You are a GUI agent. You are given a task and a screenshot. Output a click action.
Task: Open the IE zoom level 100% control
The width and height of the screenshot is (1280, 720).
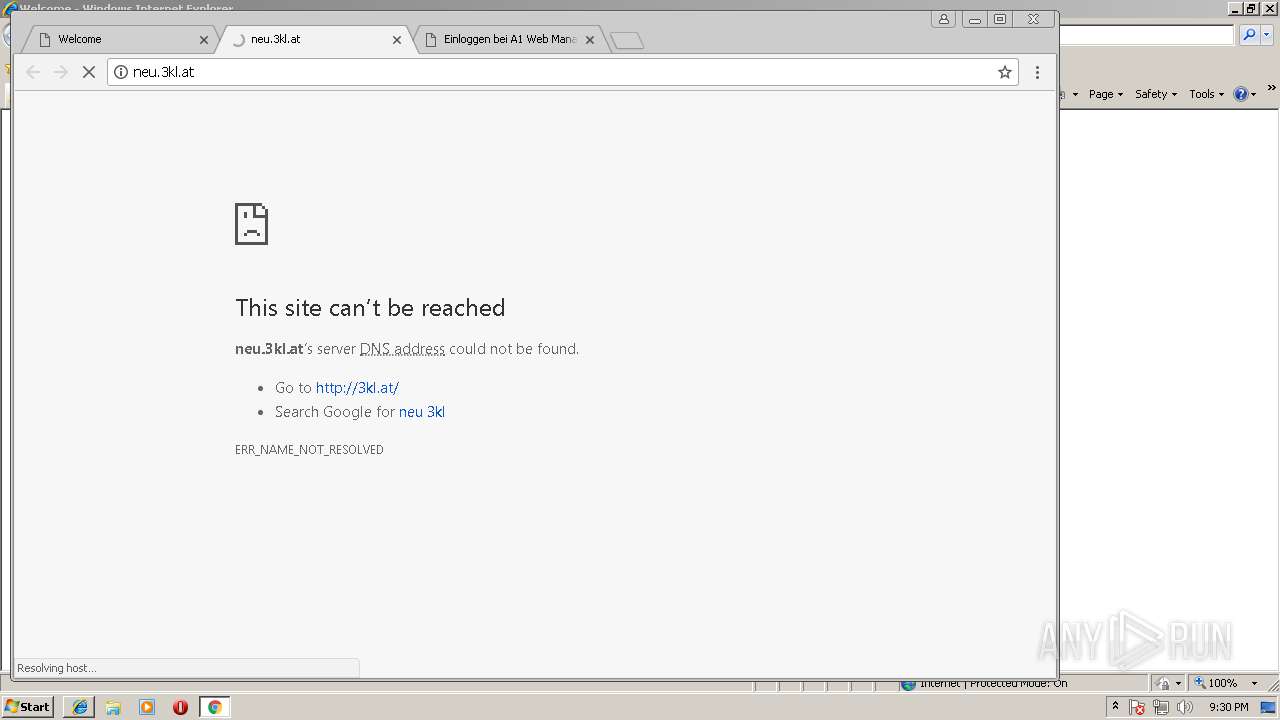(x=1219, y=683)
